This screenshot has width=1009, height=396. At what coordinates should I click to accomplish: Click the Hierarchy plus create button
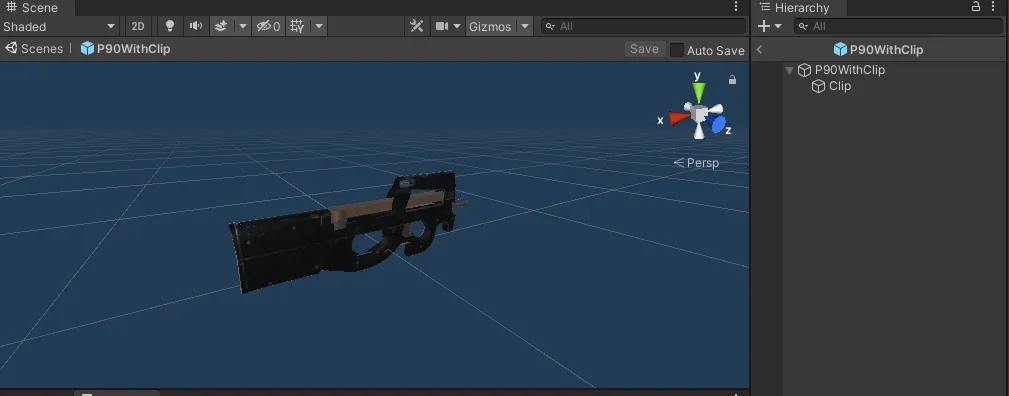pyautogui.click(x=764, y=26)
